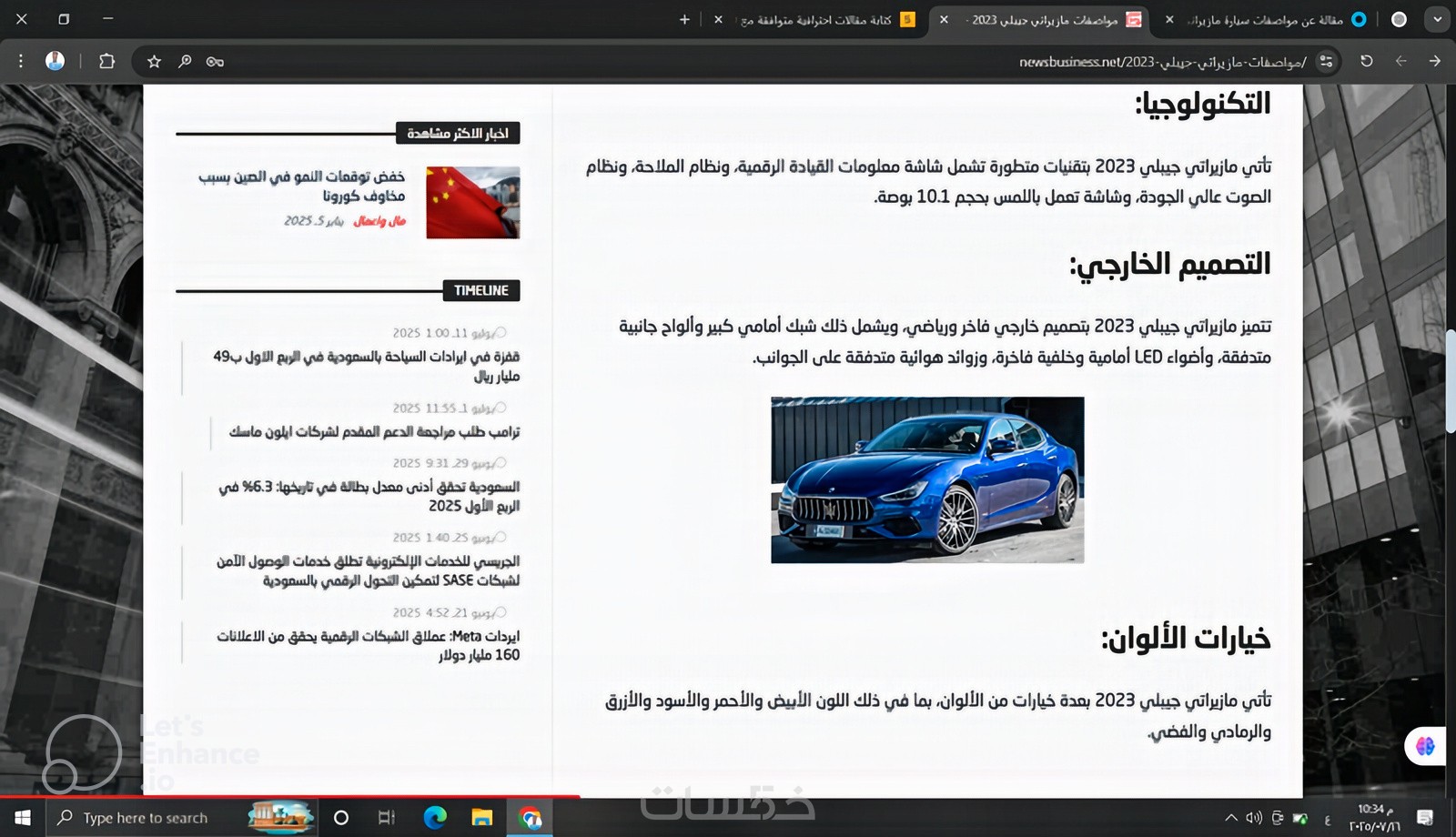Click the blue Maserati Ghibli image
The image size is (1456, 837).
927,479
